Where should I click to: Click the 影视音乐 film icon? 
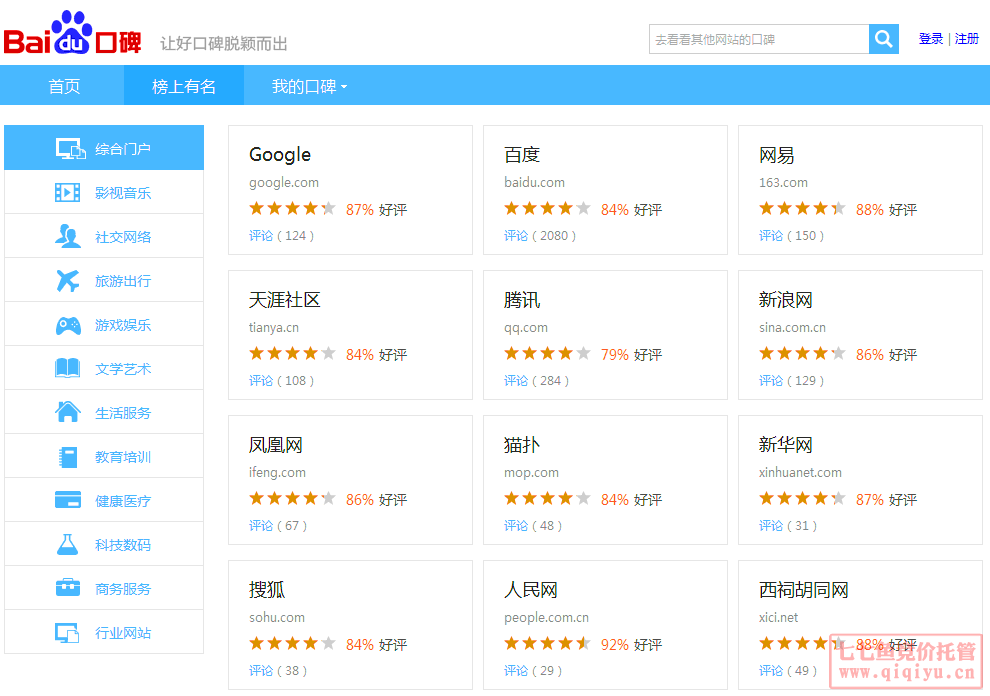[68, 193]
